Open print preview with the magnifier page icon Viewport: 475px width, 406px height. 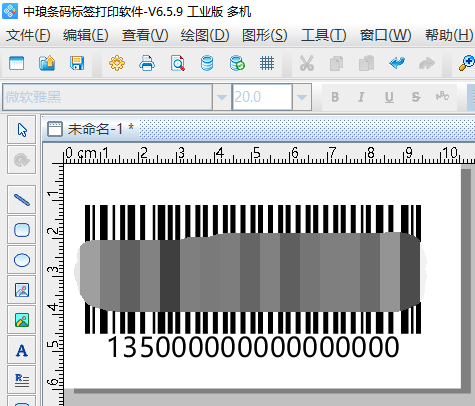[177, 63]
